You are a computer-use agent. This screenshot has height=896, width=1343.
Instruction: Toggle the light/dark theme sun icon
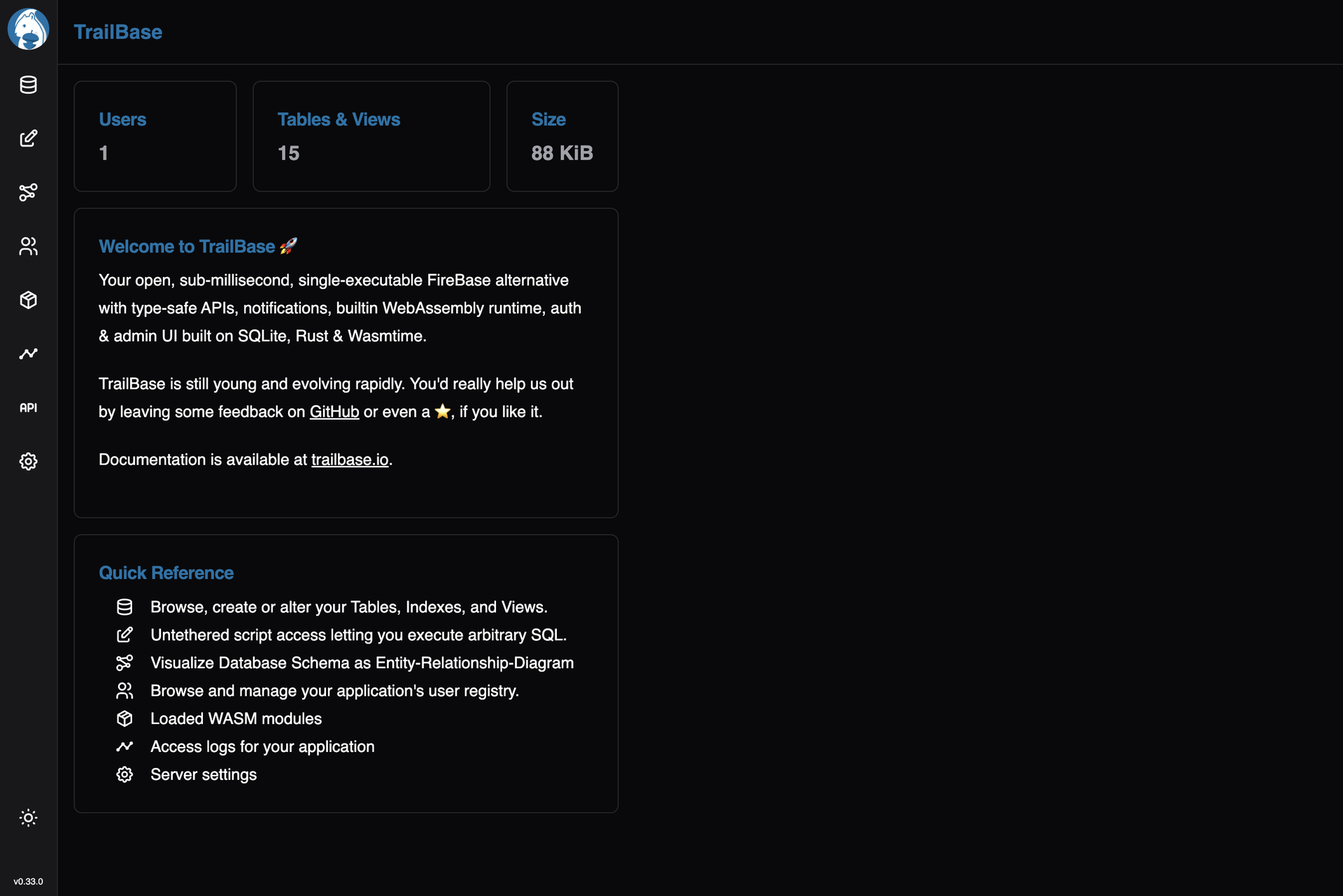point(28,818)
